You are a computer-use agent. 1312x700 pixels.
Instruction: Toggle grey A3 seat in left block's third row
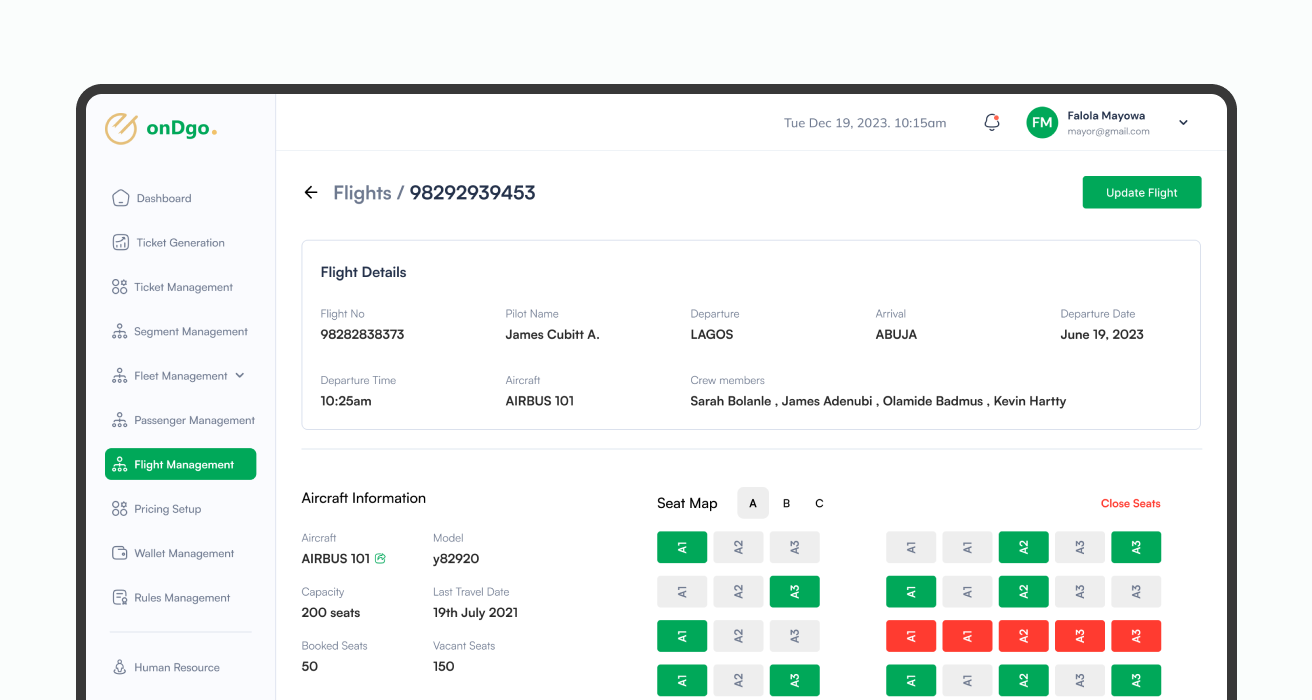[x=795, y=636]
